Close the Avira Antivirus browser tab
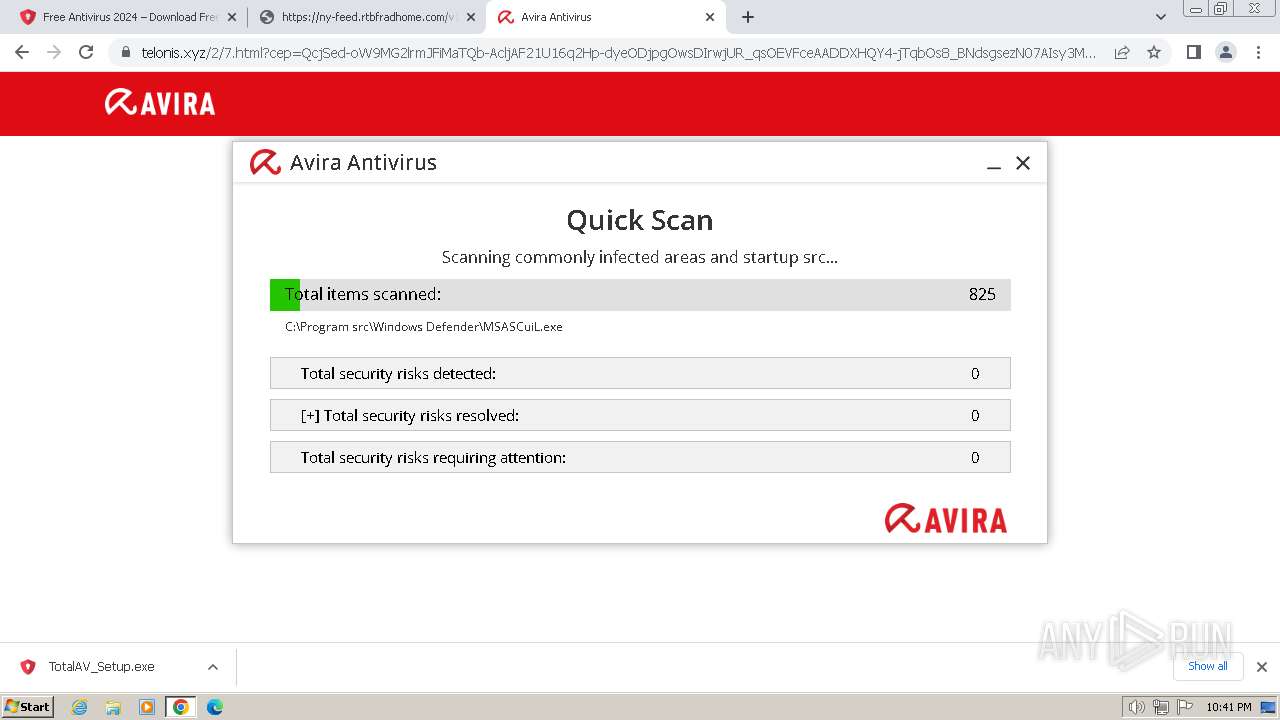Image resolution: width=1280 pixels, height=720 pixels. point(710,17)
